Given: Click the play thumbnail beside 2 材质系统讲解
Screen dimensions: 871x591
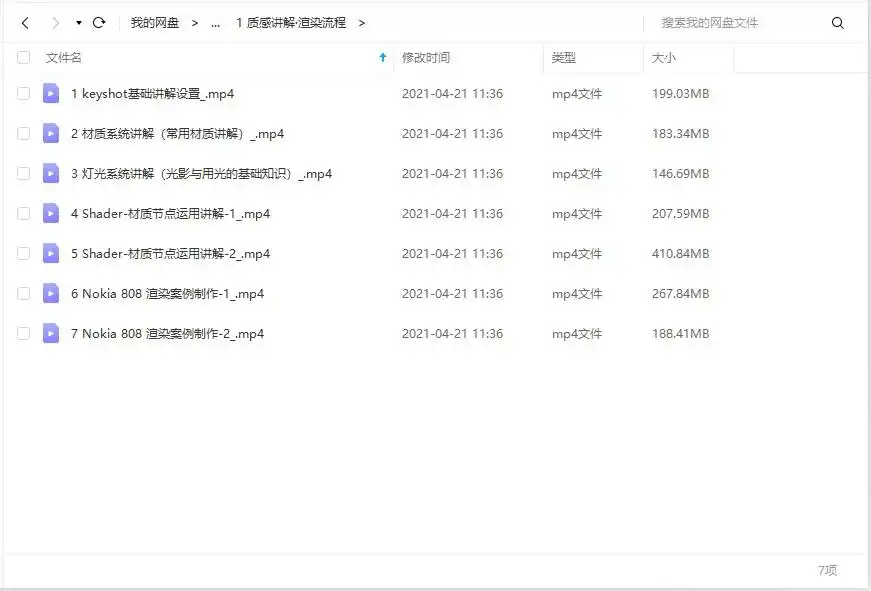Looking at the screenshot, I should pos(51,133).
